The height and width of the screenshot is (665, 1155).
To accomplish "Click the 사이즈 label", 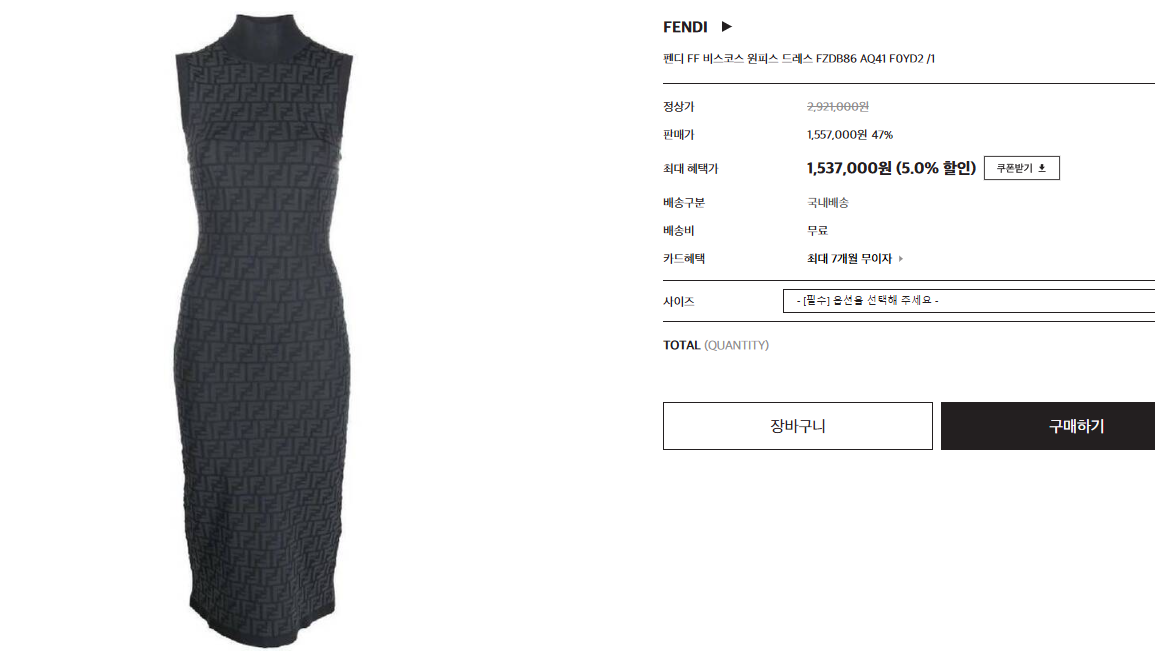I will [678, 301].
